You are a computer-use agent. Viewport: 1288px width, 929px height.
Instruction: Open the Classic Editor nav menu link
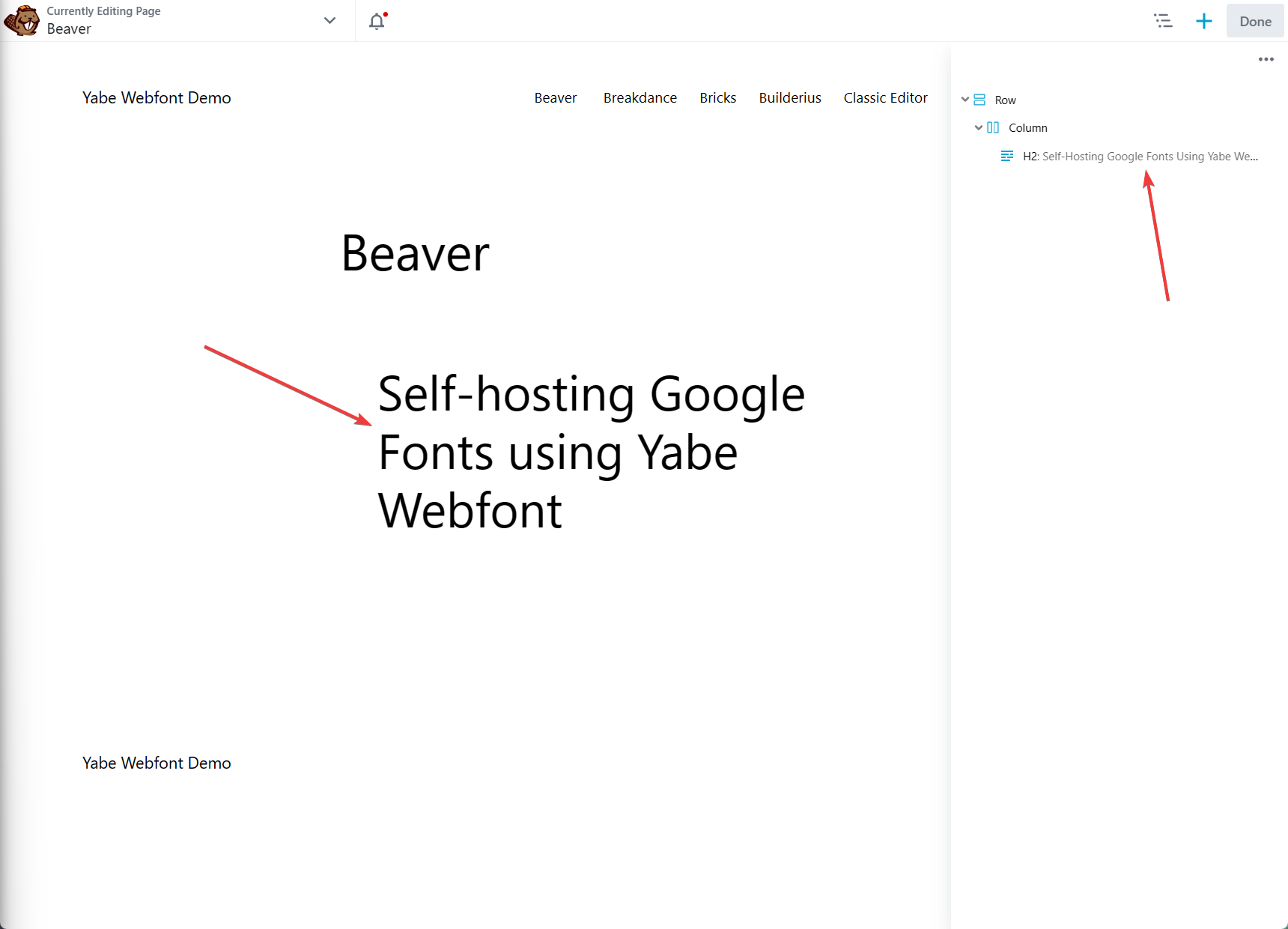(886, 98)
